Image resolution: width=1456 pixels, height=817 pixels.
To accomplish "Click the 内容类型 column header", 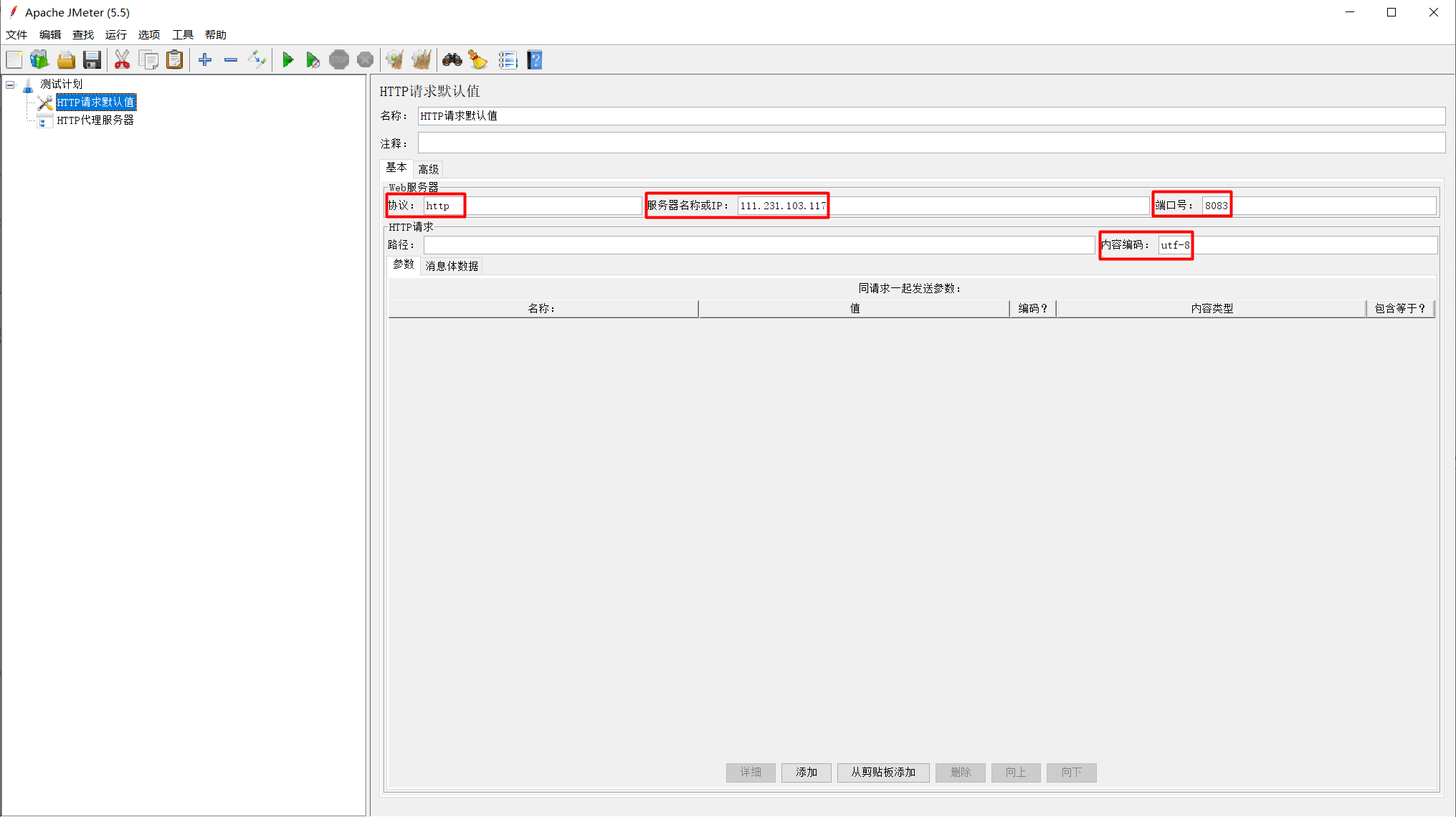I will point(1211,309).
